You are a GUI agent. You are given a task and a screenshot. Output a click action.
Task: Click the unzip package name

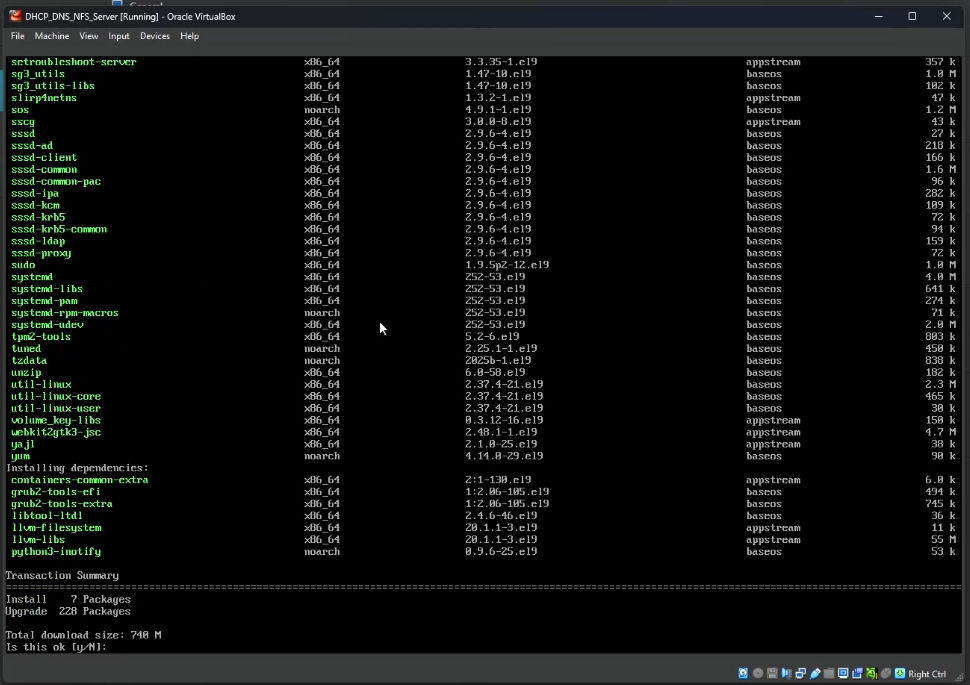pos(26,373)
